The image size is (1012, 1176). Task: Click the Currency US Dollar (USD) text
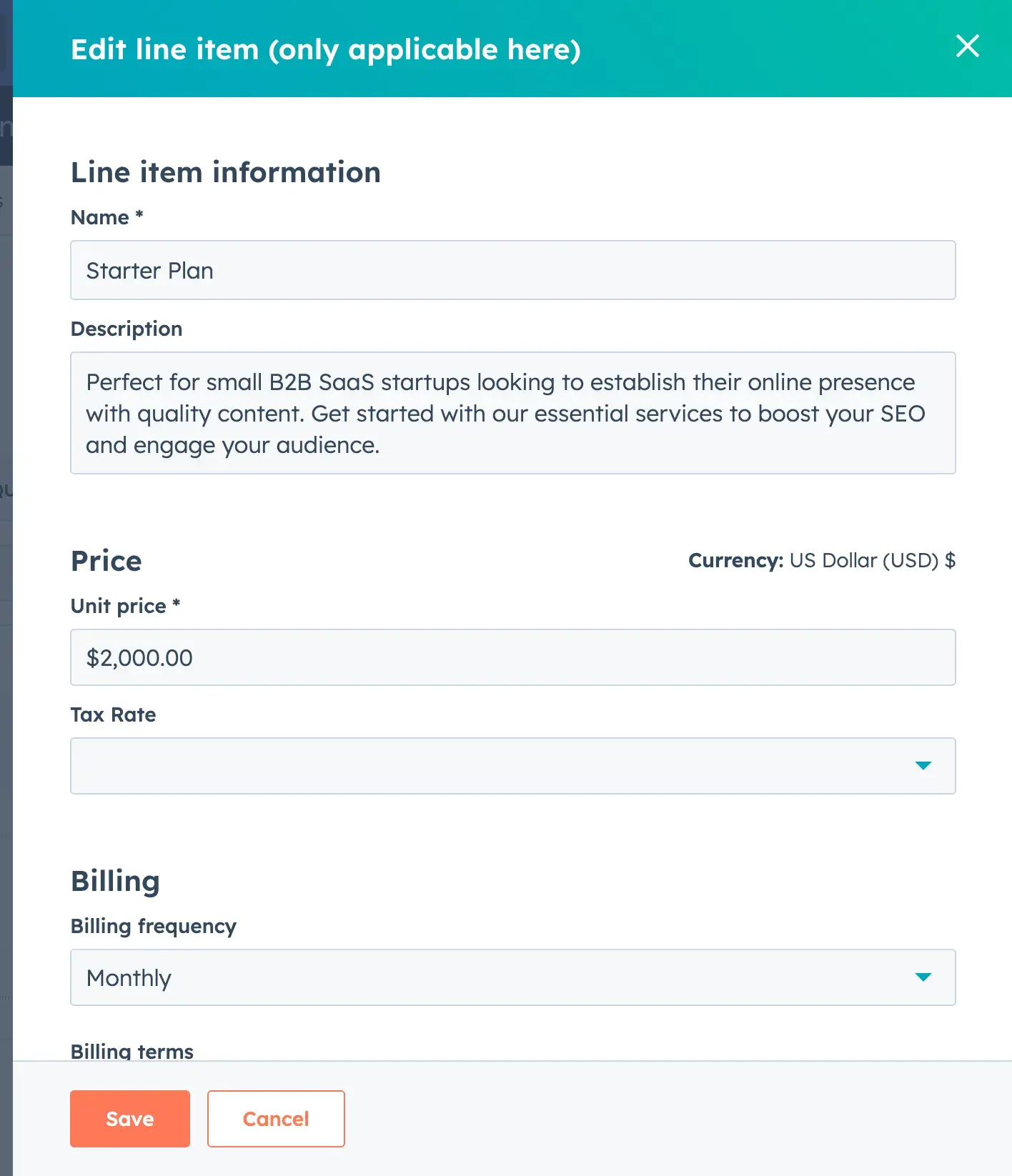(x=822, y=561)
